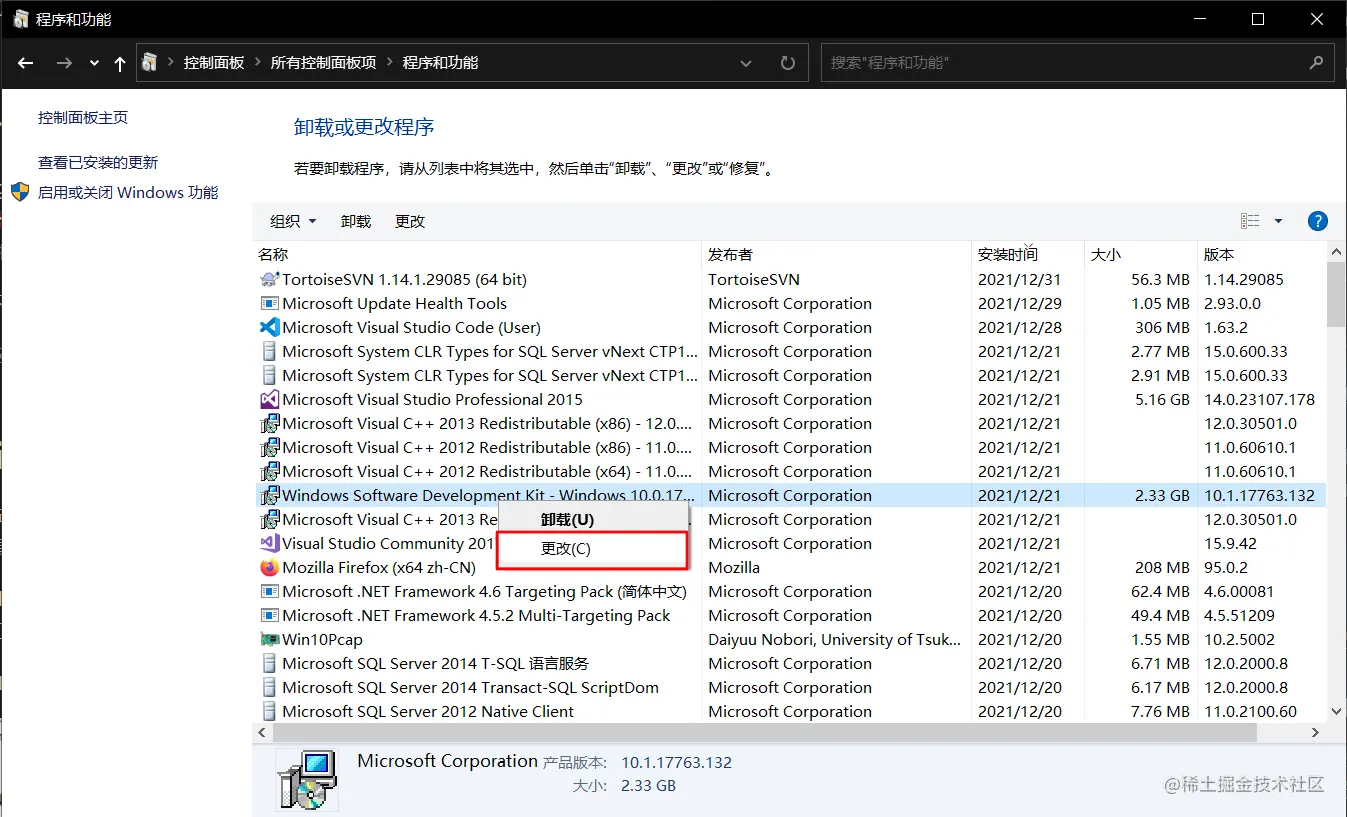Image resolution: width=1347 pixels, height=817 pixels.
Task: Click the Win10Pcap program icon
Action: pyautogui.click(x=268, y=639)
